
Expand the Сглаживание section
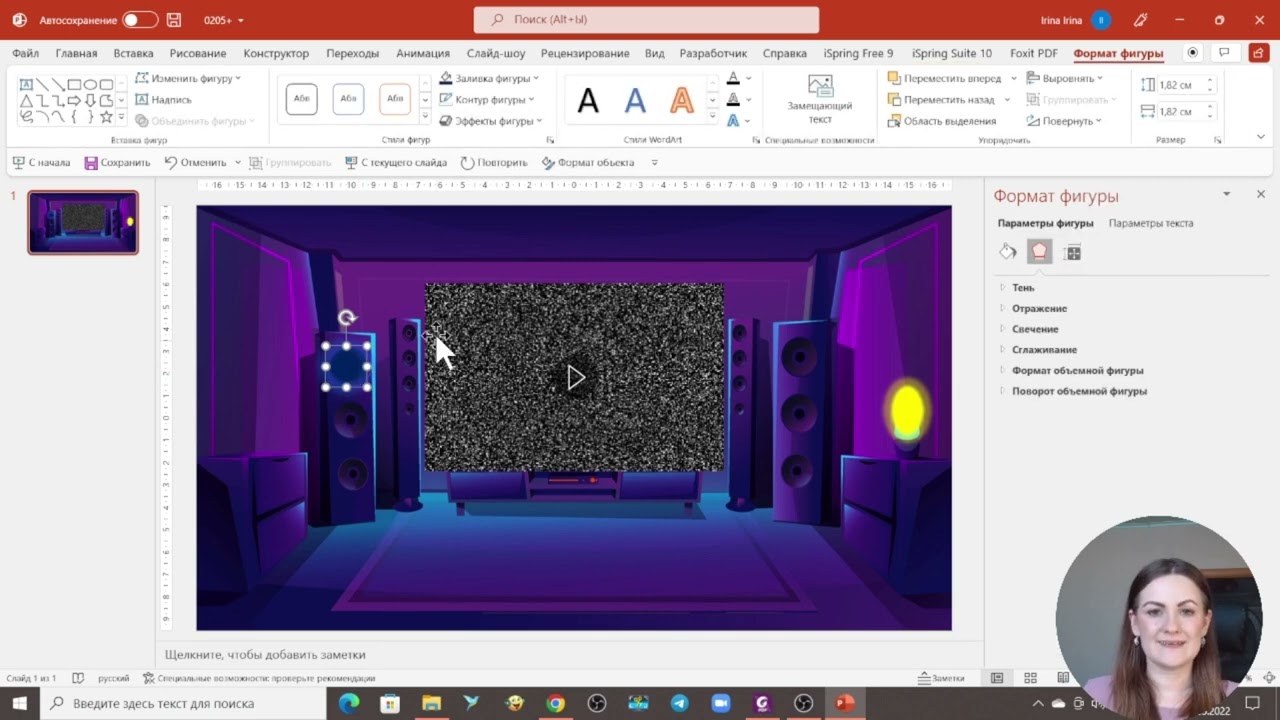click(x=1044, y=350)
